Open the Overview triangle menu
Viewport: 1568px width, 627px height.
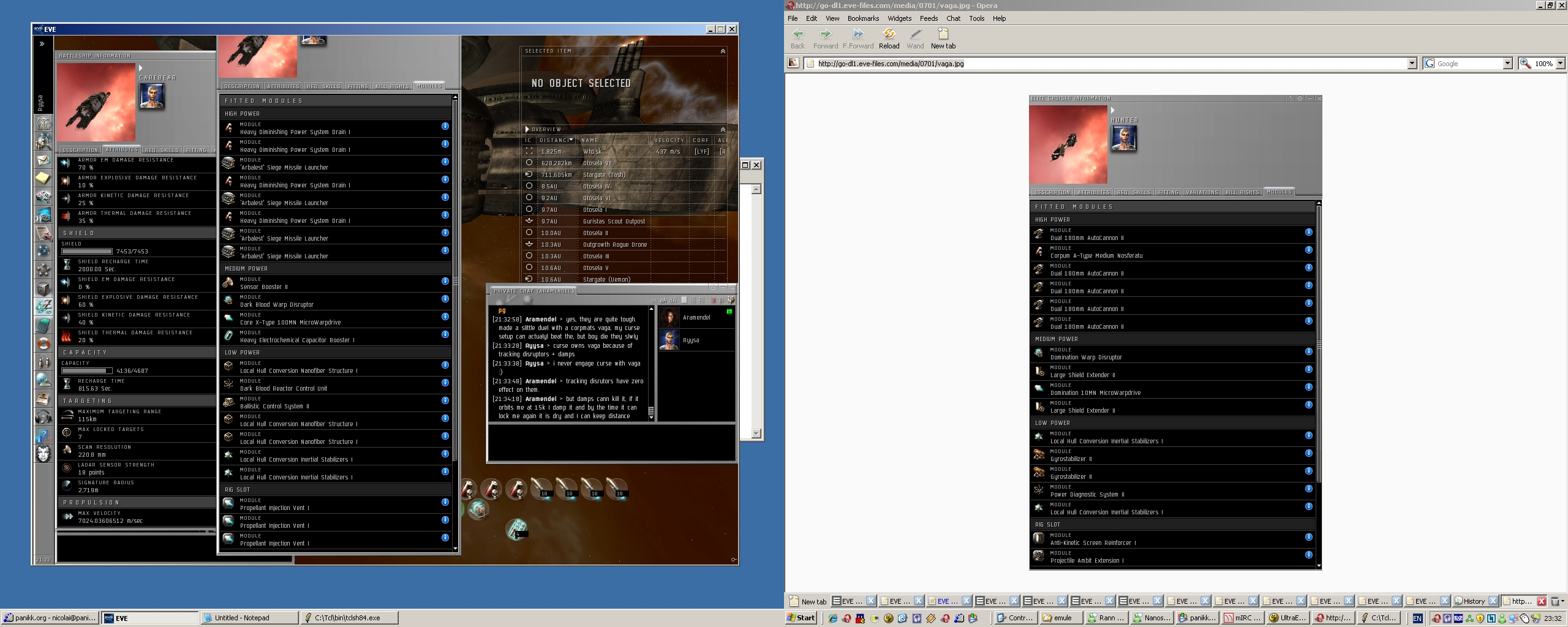527,129
